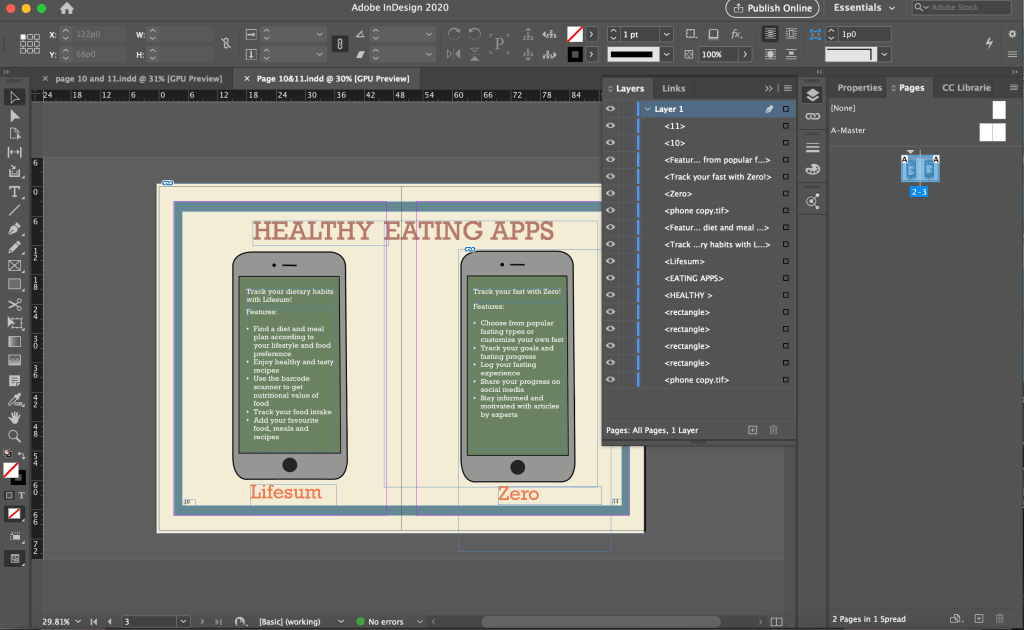Switch to the Links tab
This screenshot has width=1024, height=630.
click(x=673, y=89)
